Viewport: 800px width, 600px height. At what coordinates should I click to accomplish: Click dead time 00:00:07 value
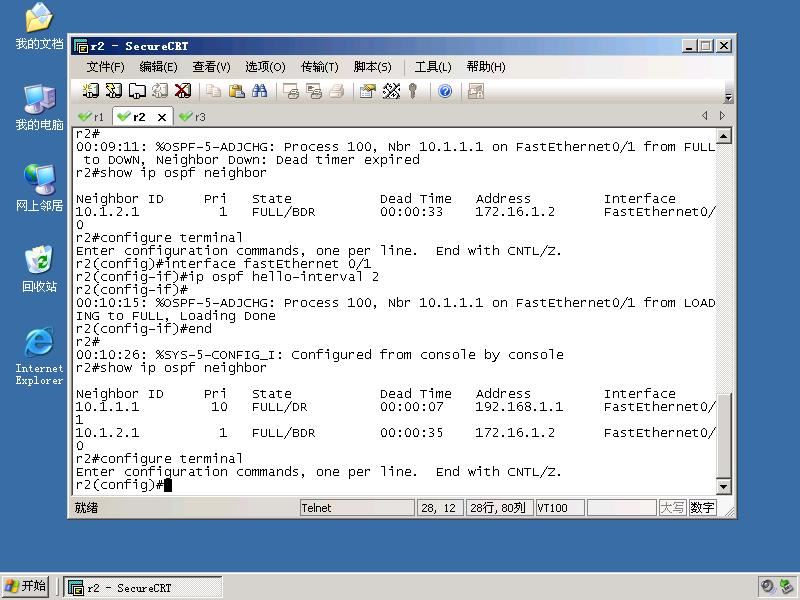tap(412, 407)
